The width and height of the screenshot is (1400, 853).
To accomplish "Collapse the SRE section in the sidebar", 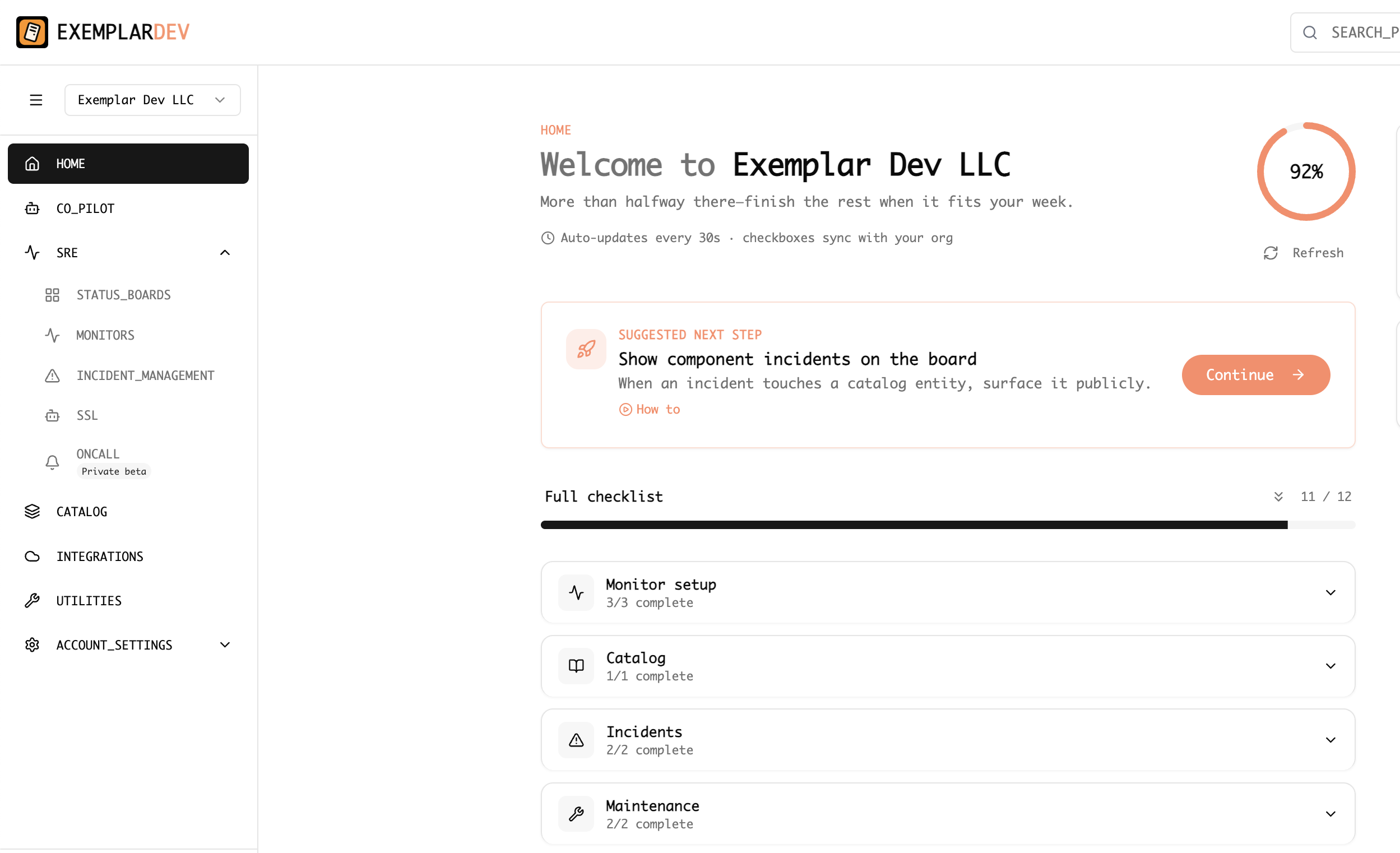I will tap(224, 252).
